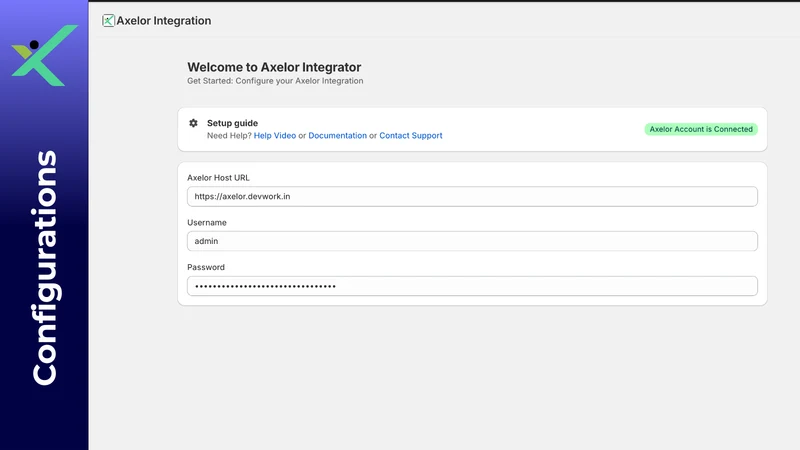Click the Axelor Host URL label
The height and width of the screenshot is (450, 800).
218,178
